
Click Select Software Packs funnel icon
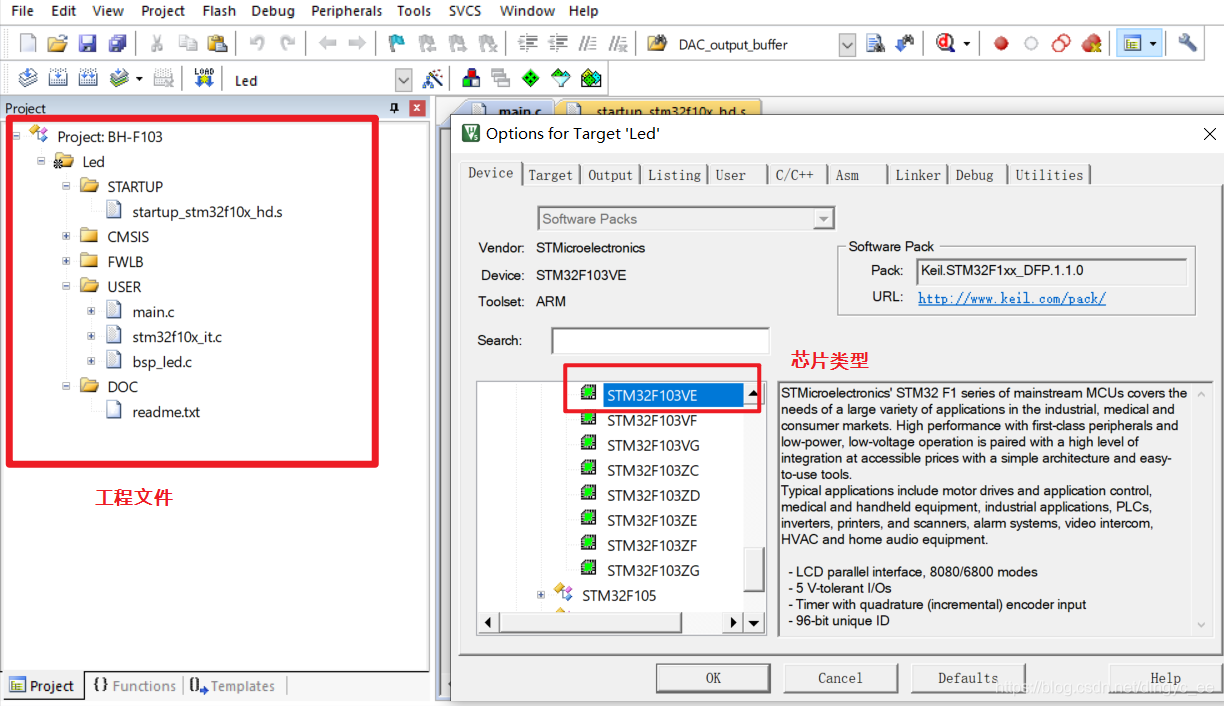[560, 78]
